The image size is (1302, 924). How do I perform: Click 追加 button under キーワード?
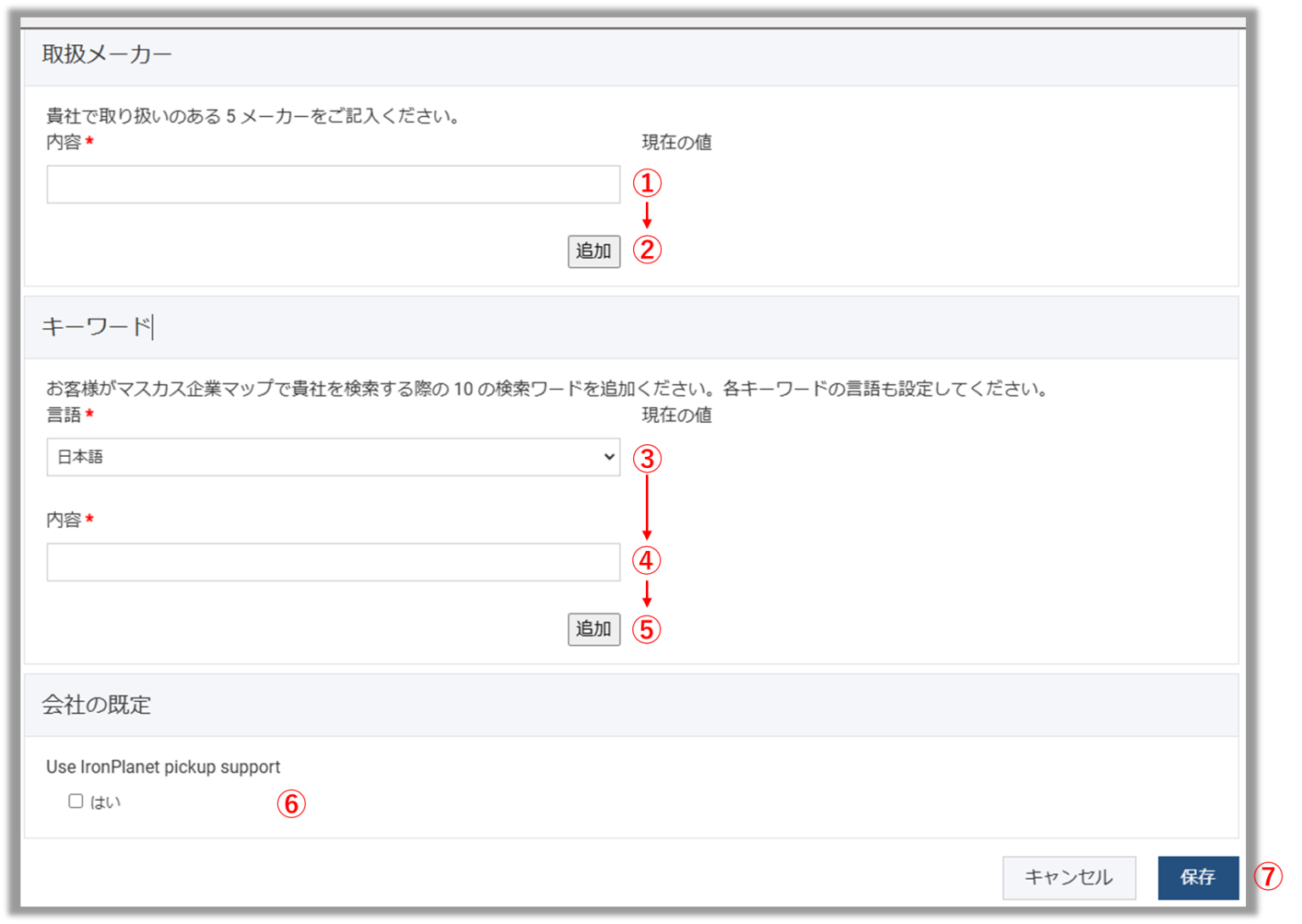click(593, 629)
